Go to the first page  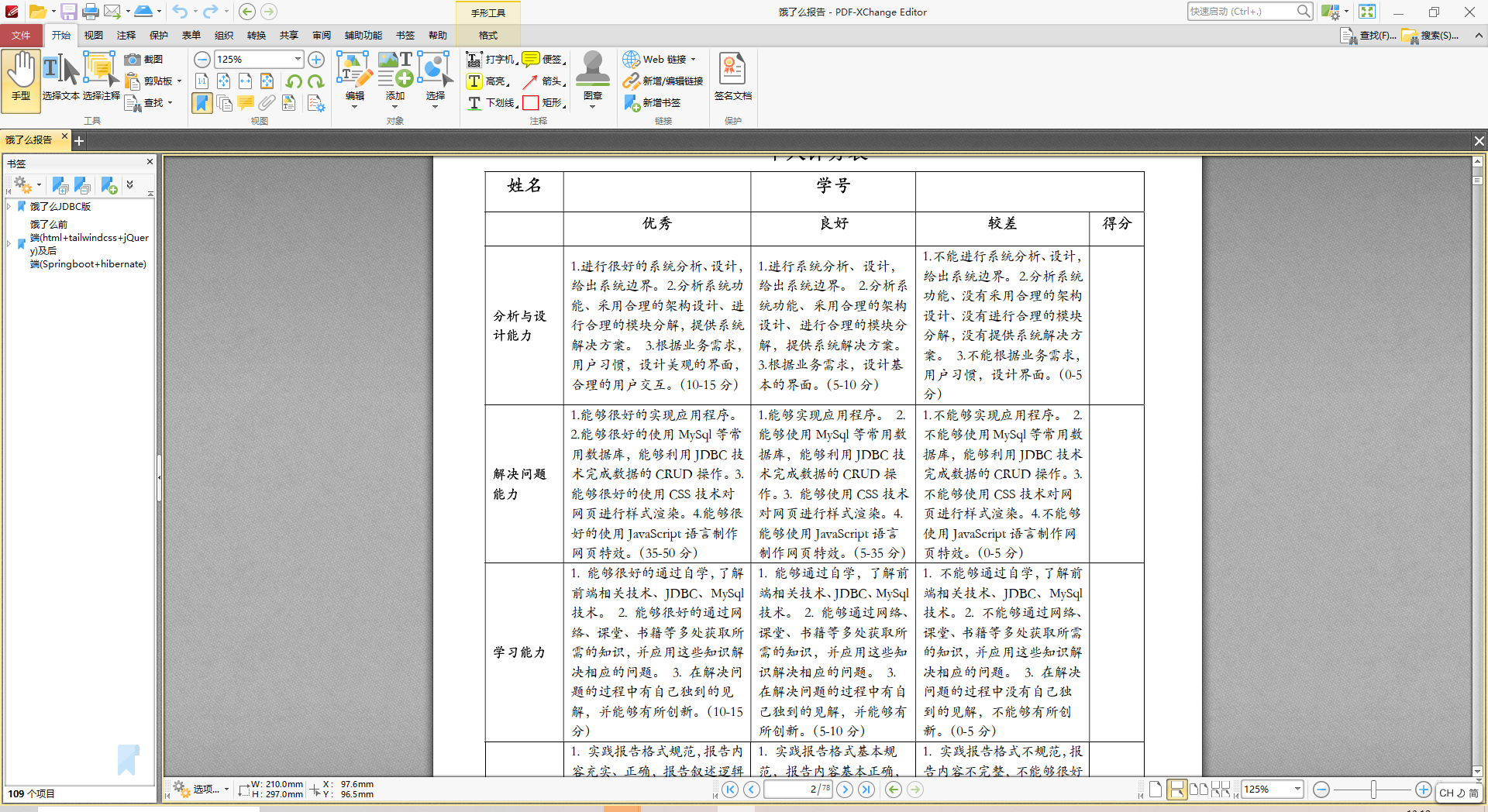point(730,790)
